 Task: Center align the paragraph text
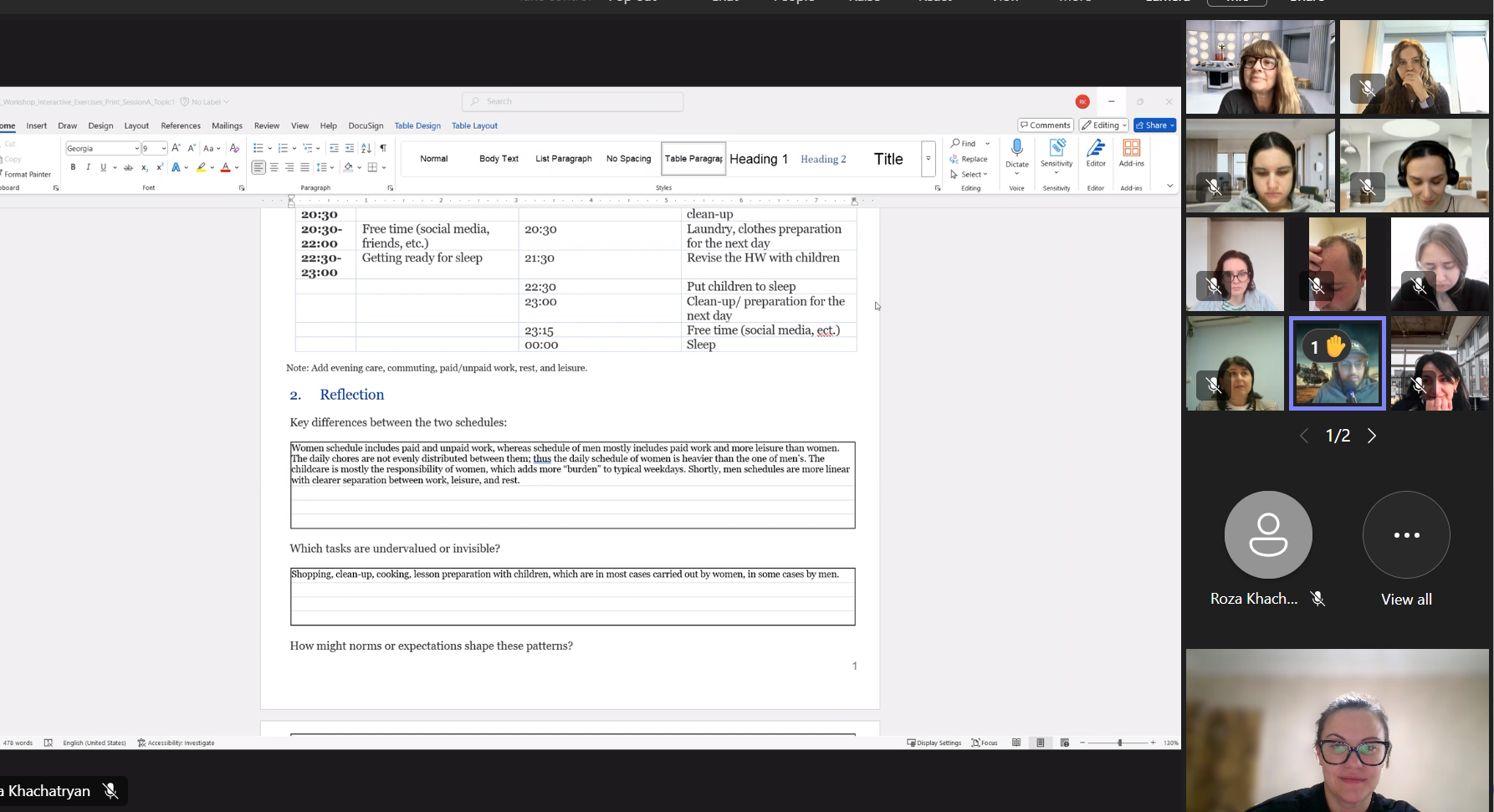tap(274, 167)
